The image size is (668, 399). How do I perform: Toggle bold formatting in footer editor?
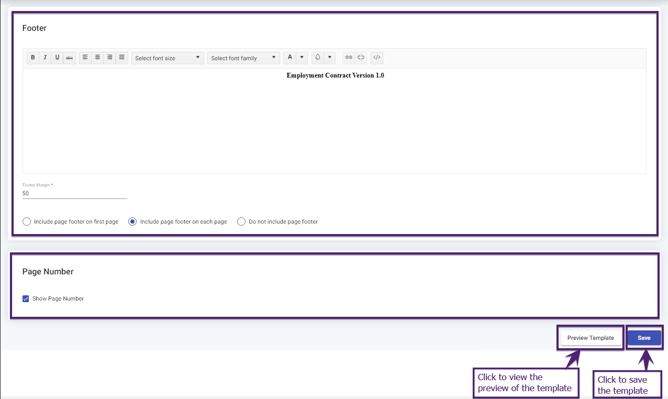tap(33, 57)
